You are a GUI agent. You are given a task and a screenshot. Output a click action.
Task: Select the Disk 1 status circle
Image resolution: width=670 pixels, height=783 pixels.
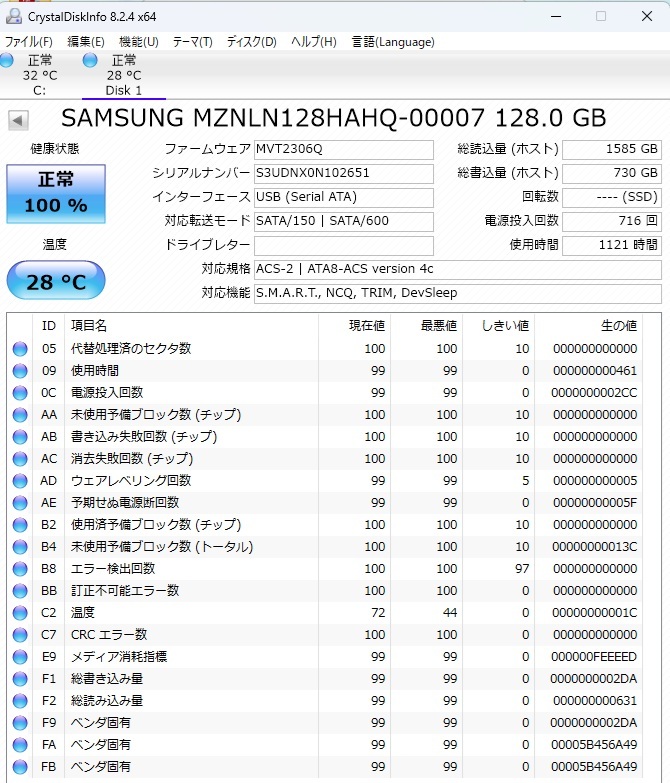point(90,60)
